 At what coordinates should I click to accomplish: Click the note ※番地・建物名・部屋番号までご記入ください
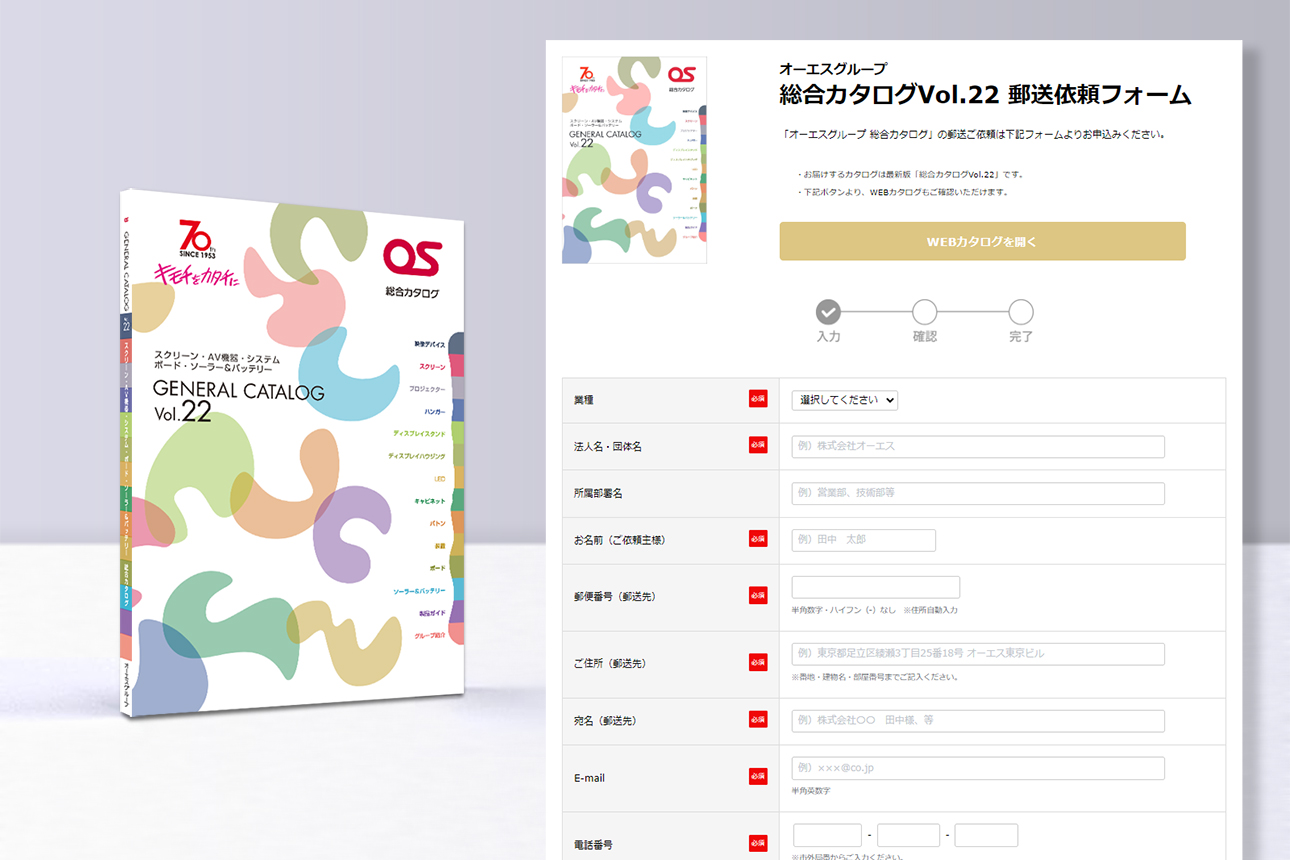[x=874, y=677]
